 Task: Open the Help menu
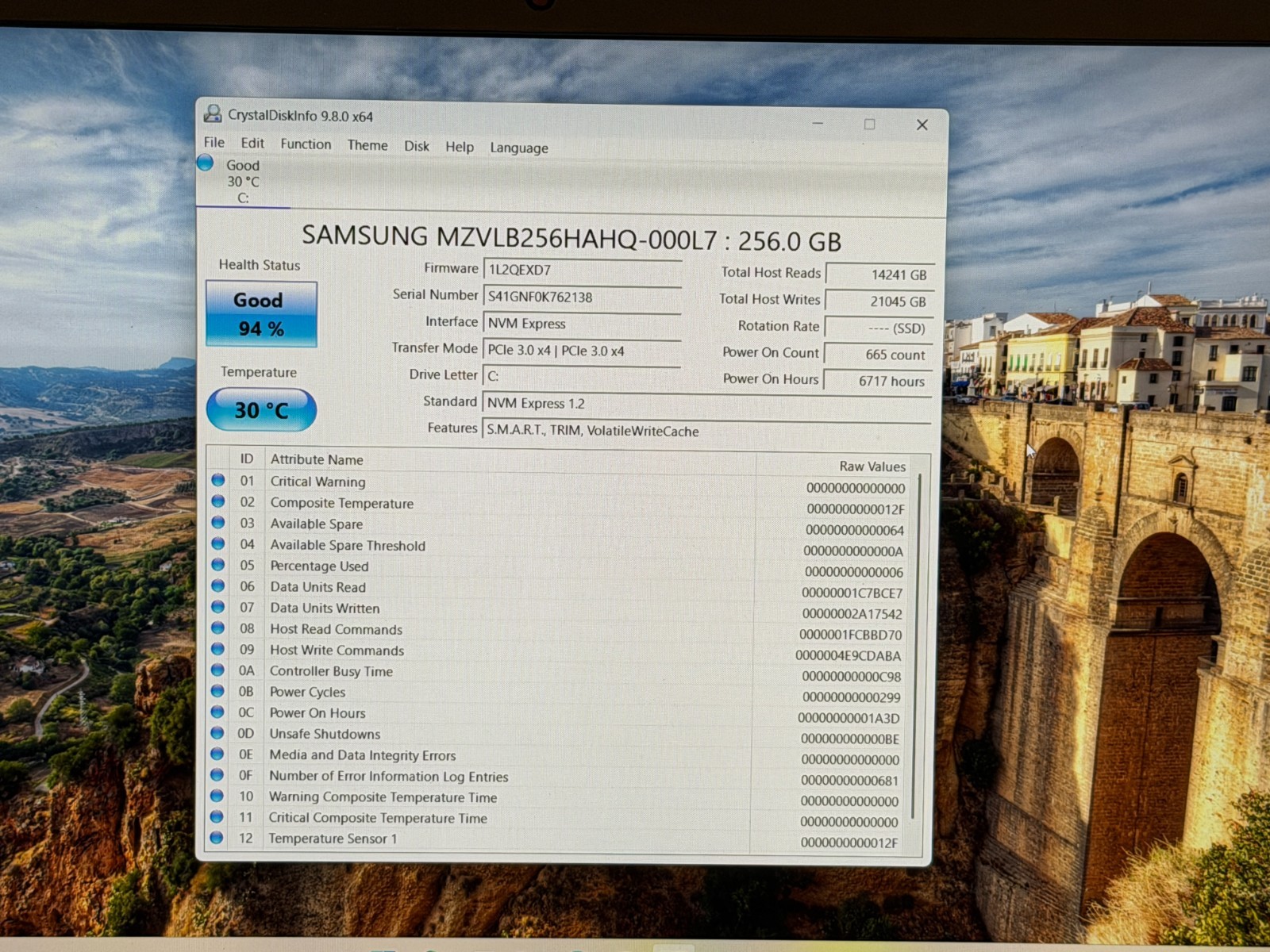point(460,147)
